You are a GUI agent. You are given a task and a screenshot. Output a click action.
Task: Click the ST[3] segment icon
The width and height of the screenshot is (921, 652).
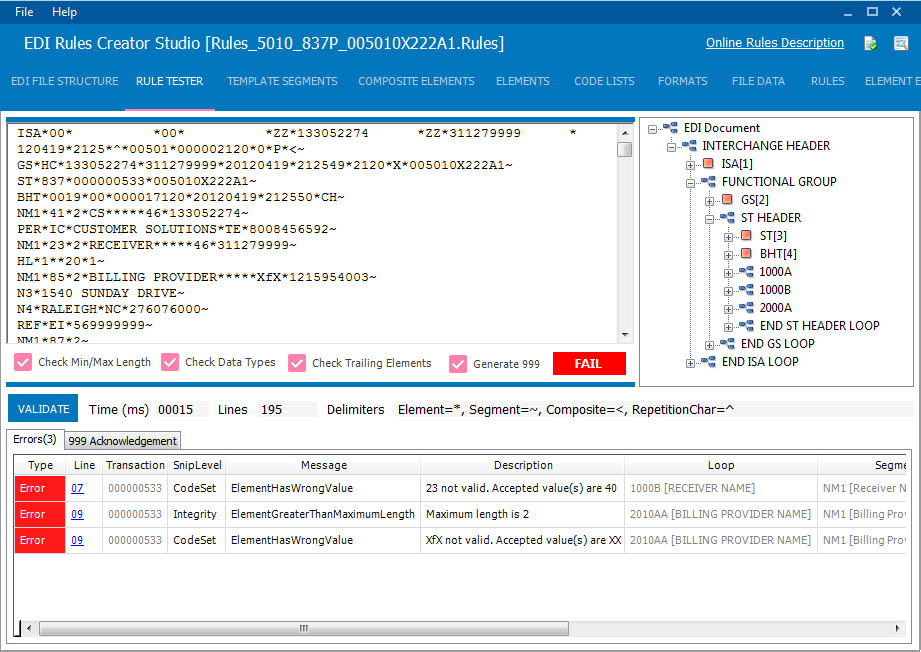coord(746,236)
